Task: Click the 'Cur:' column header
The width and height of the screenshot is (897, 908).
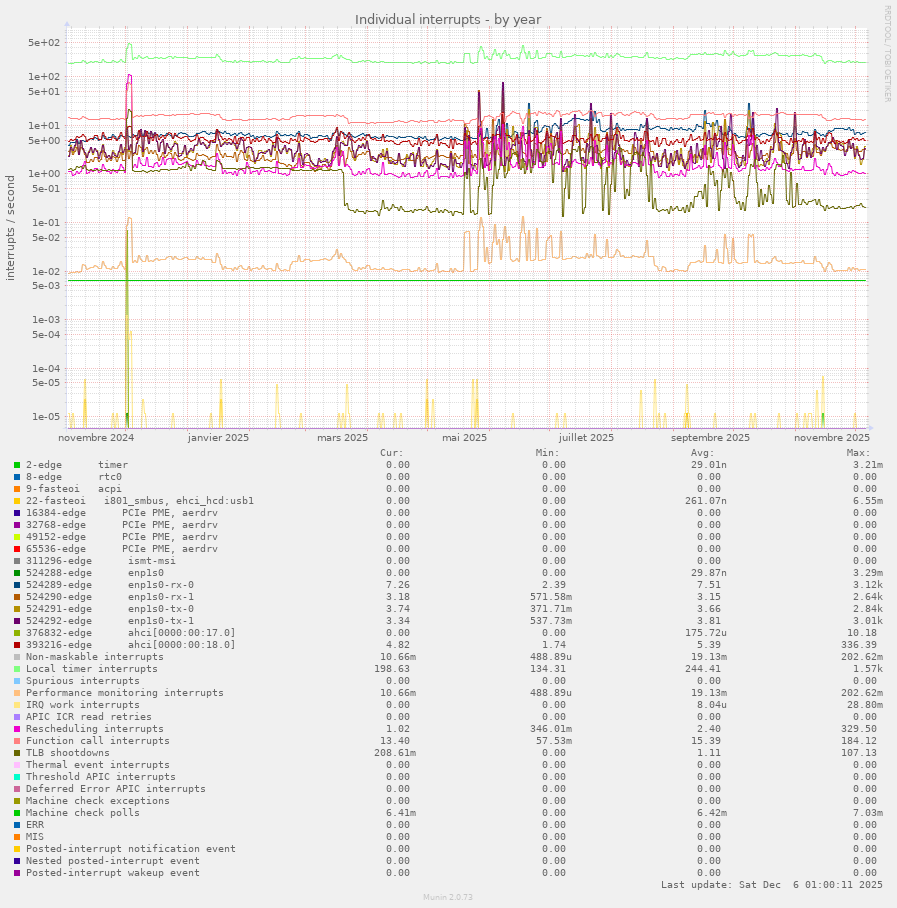Action: click(x=392, y=452)
